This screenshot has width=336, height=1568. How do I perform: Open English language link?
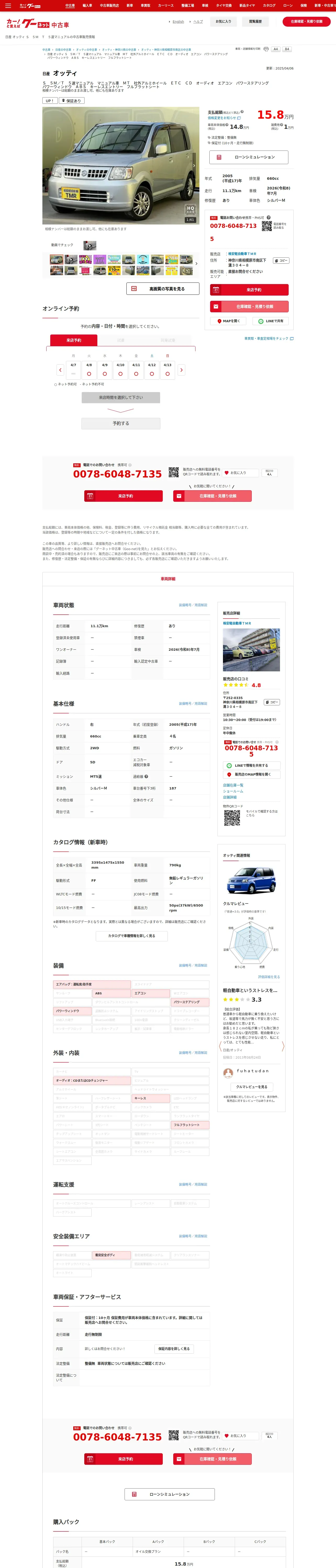(x=178, y=21)
